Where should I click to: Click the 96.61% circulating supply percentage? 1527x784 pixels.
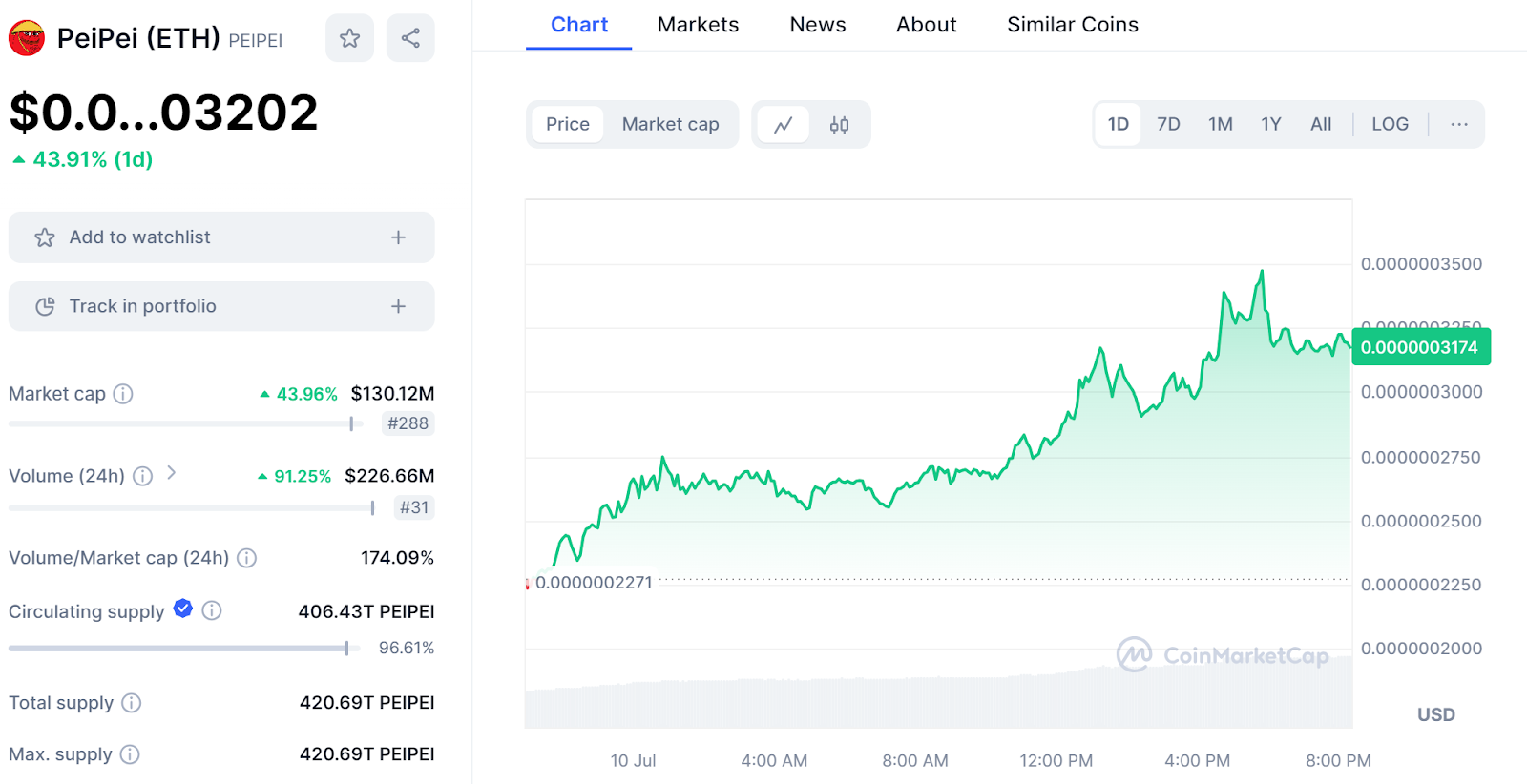407,648
